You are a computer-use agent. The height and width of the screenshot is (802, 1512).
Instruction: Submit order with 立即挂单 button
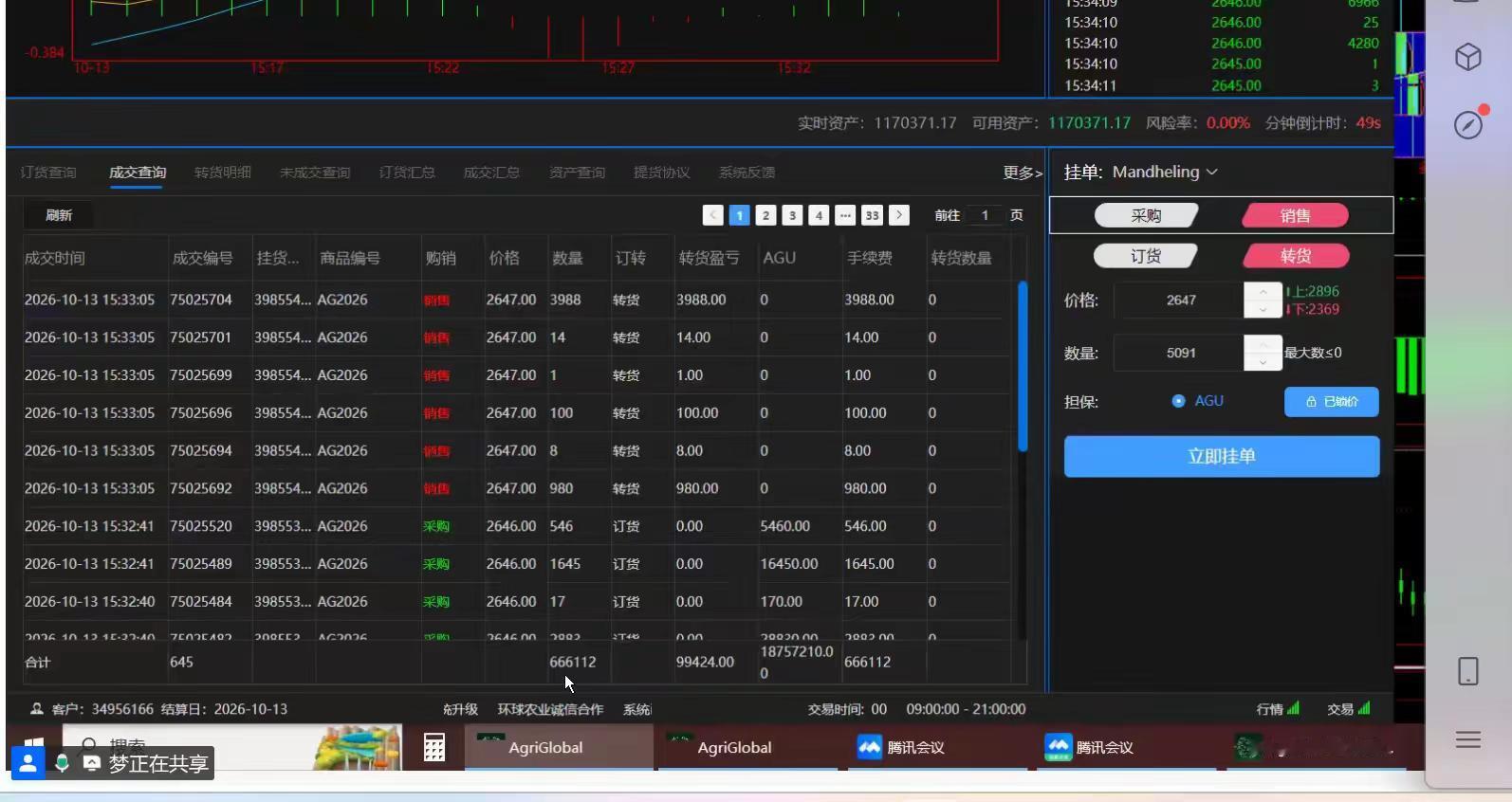pyautogui.click(x=1222, y=456)
